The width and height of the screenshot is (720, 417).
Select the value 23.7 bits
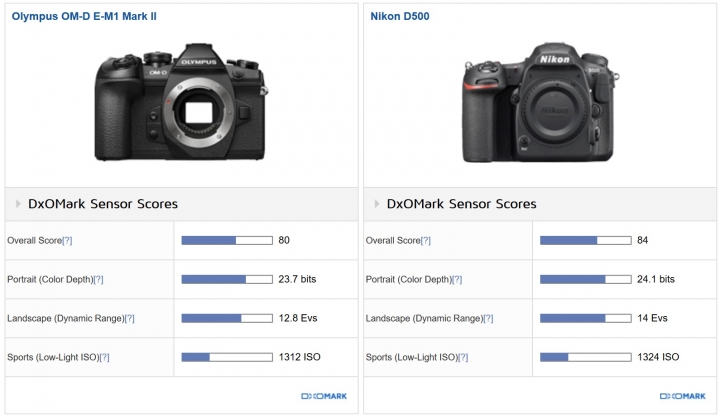click(297, 279)
